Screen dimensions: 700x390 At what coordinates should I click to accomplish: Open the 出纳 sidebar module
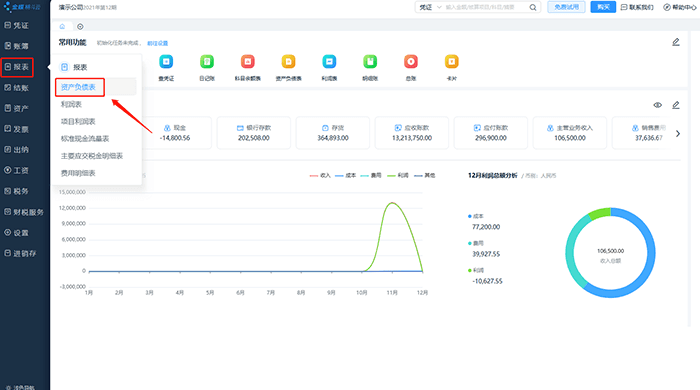pos(17,149)
